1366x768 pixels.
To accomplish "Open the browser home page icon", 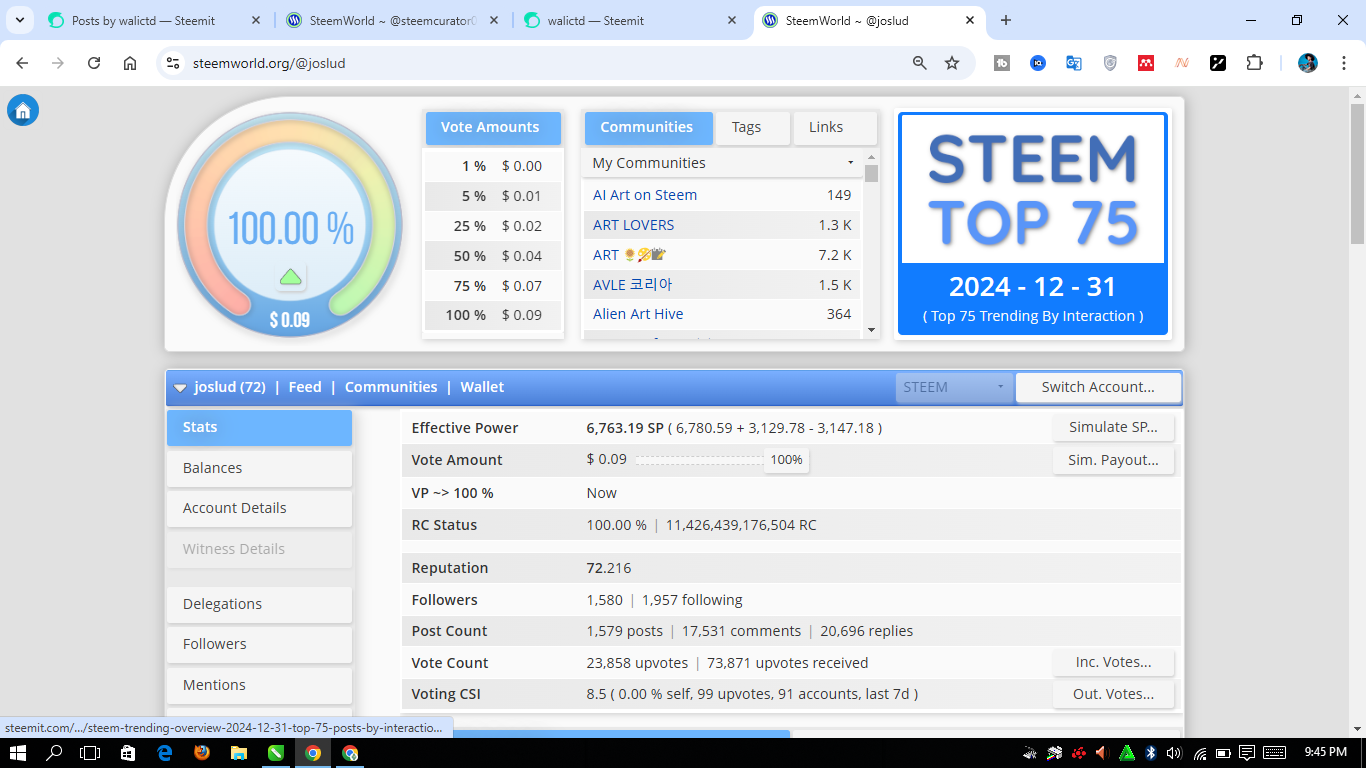I will tap(130, 63).
